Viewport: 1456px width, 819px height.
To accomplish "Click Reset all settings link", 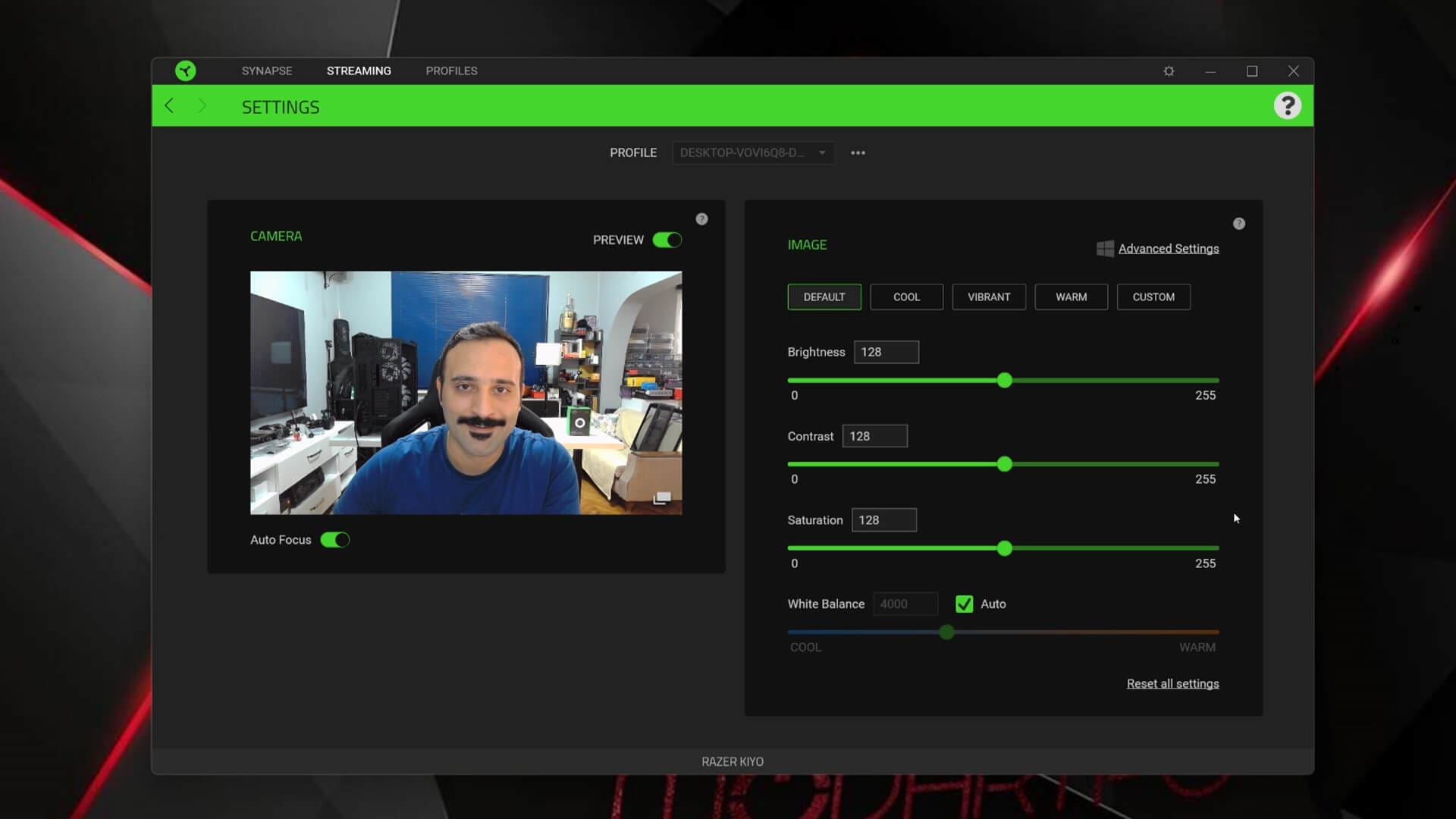I will [x=1172, y=683].
